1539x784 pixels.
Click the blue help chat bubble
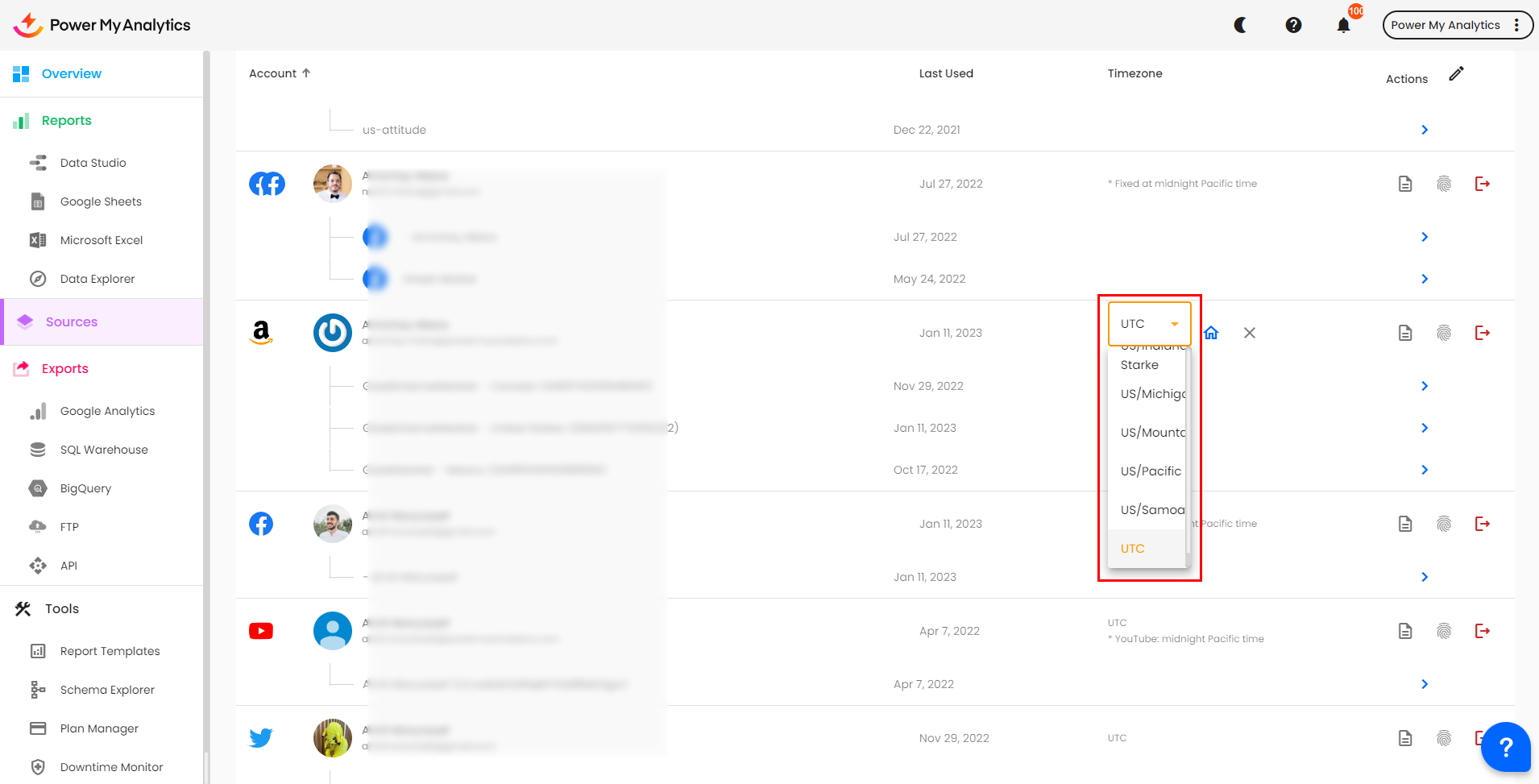(x=1504, y=747)
